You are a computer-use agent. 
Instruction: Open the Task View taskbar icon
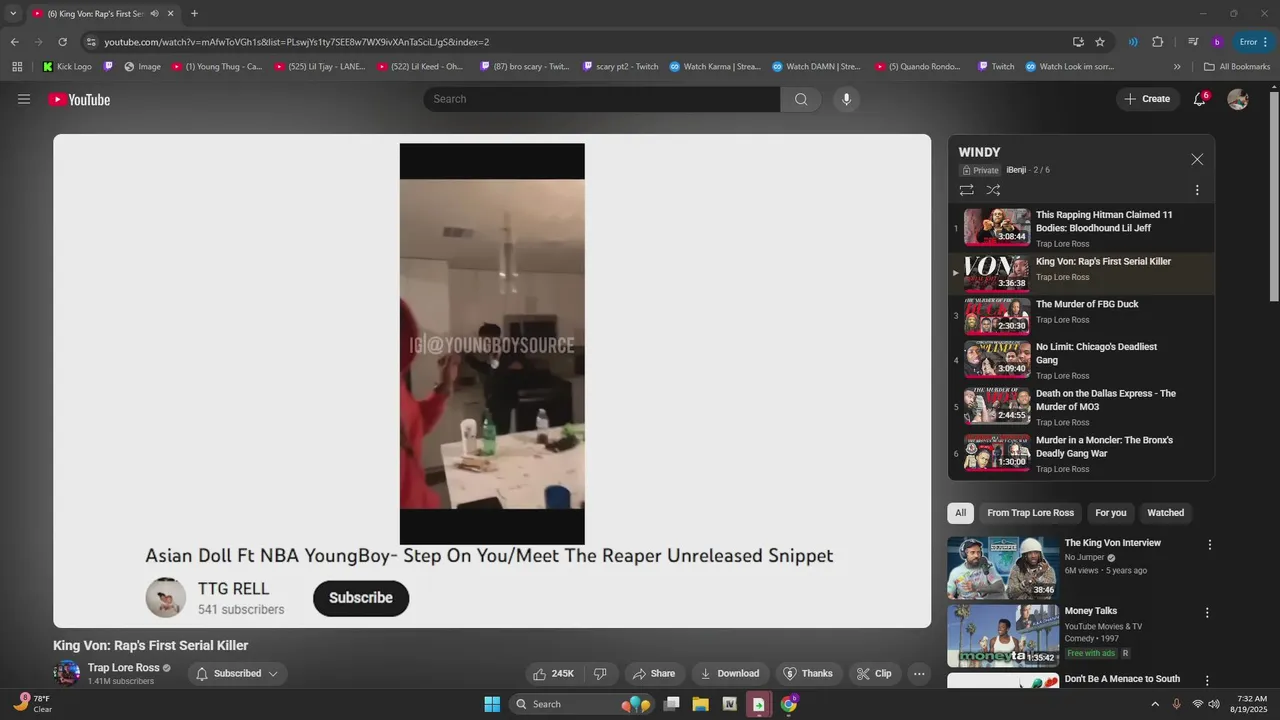click(x=672, y=704)
